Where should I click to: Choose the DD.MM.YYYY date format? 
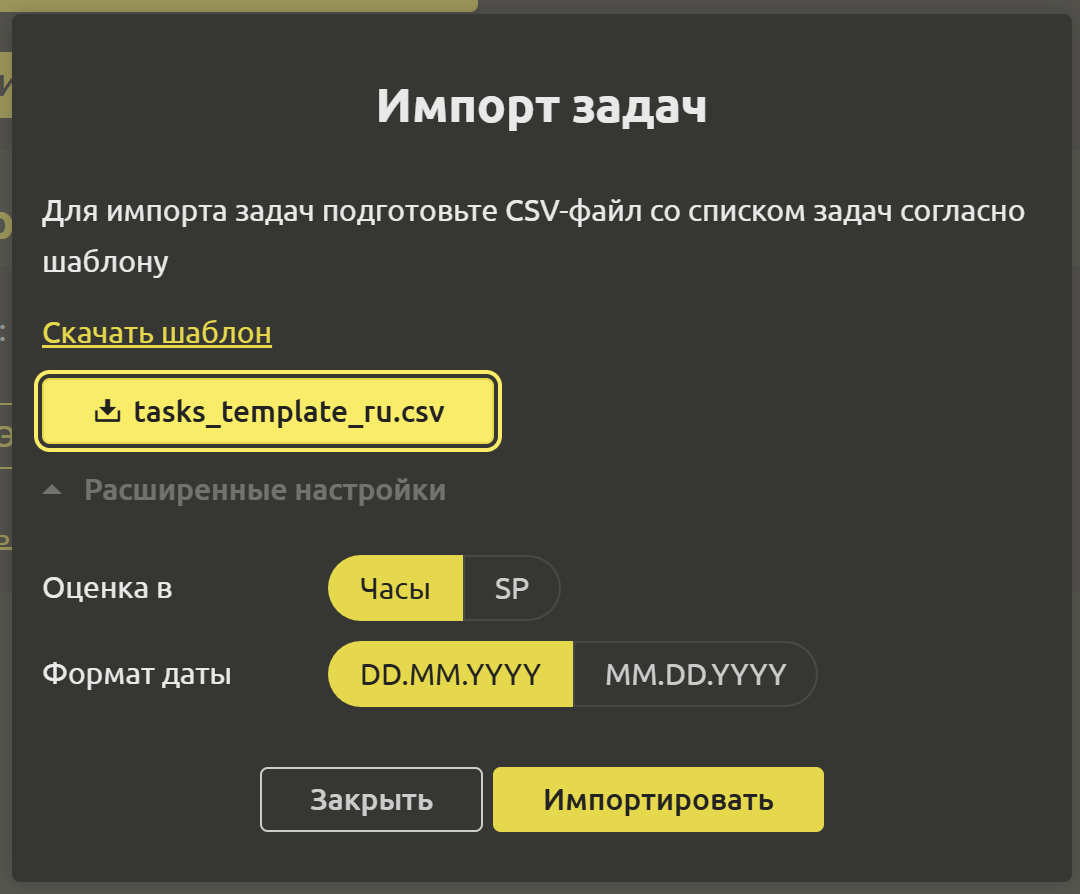tap(450, 674)
